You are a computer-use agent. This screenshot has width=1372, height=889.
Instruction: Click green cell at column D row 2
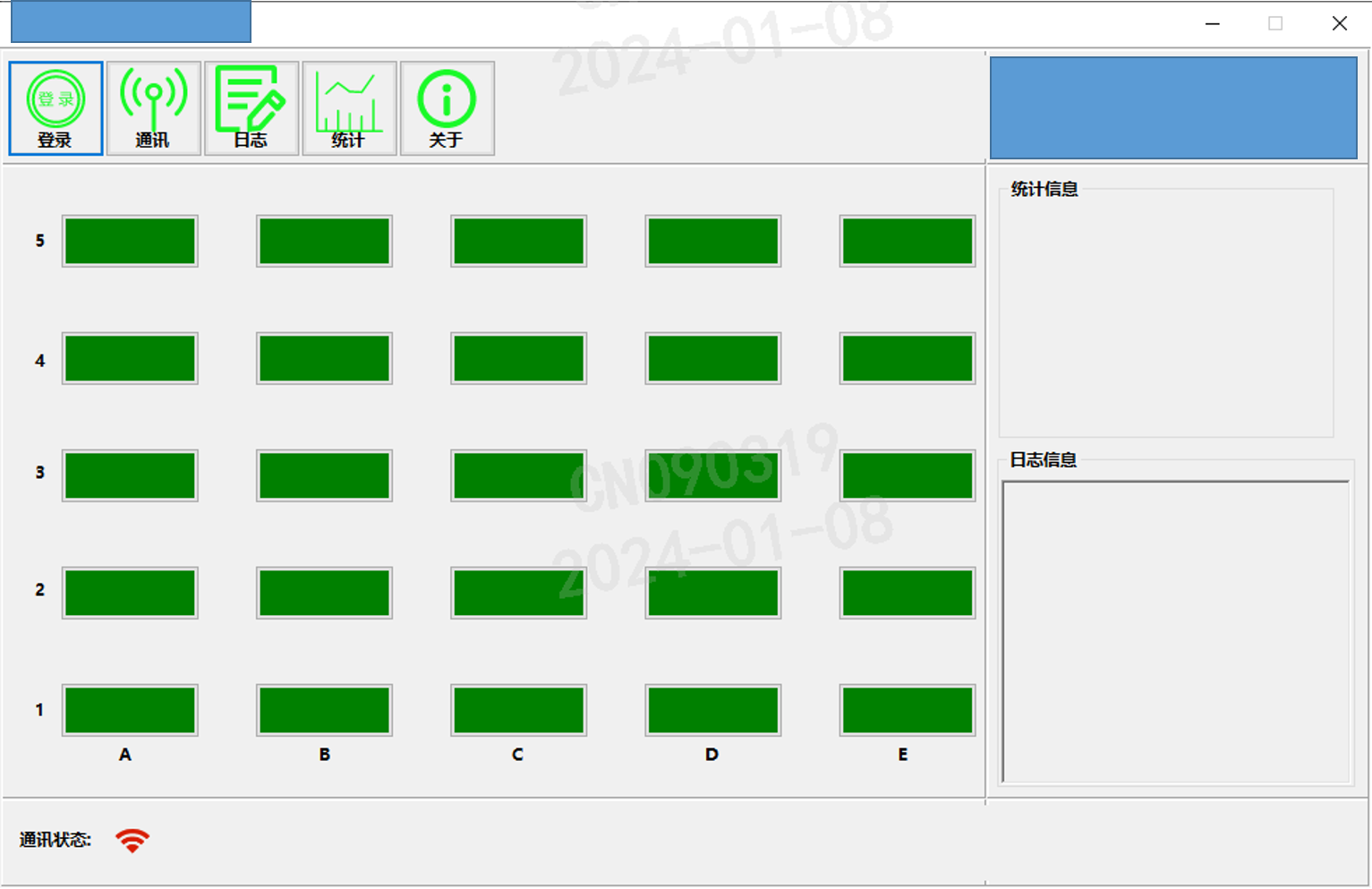[712, 593]
